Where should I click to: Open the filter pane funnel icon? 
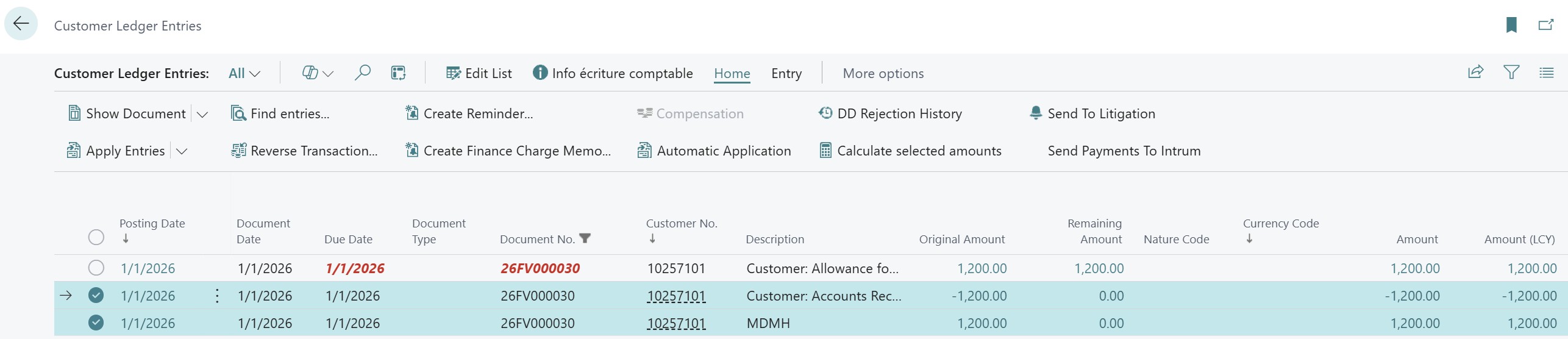(1511, 73)
